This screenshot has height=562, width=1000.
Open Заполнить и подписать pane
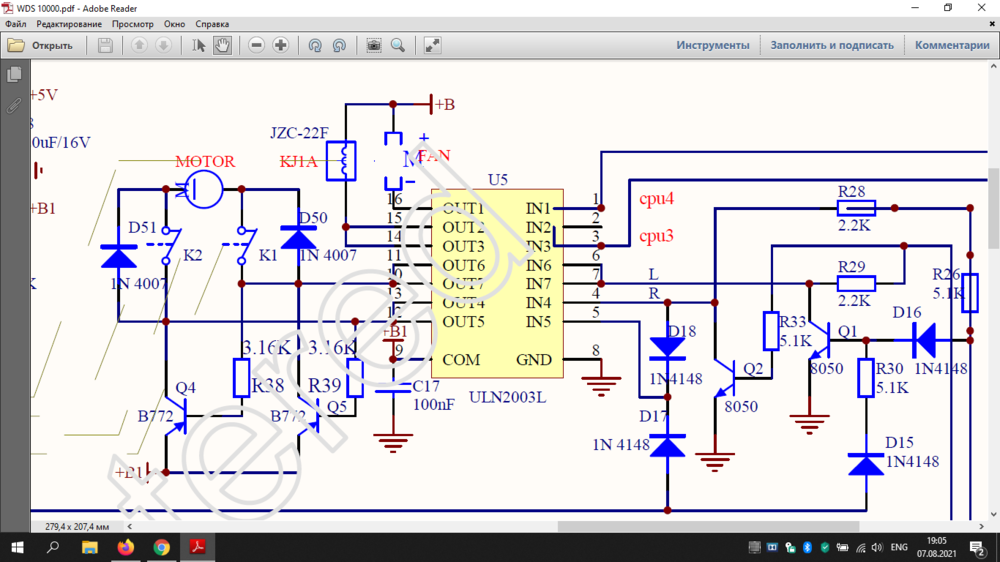point(831,45)
